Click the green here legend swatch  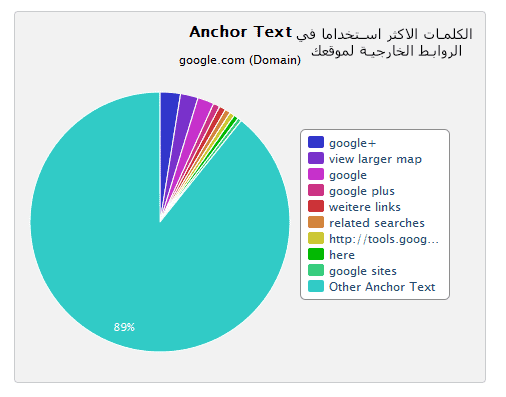click(316, 254)
